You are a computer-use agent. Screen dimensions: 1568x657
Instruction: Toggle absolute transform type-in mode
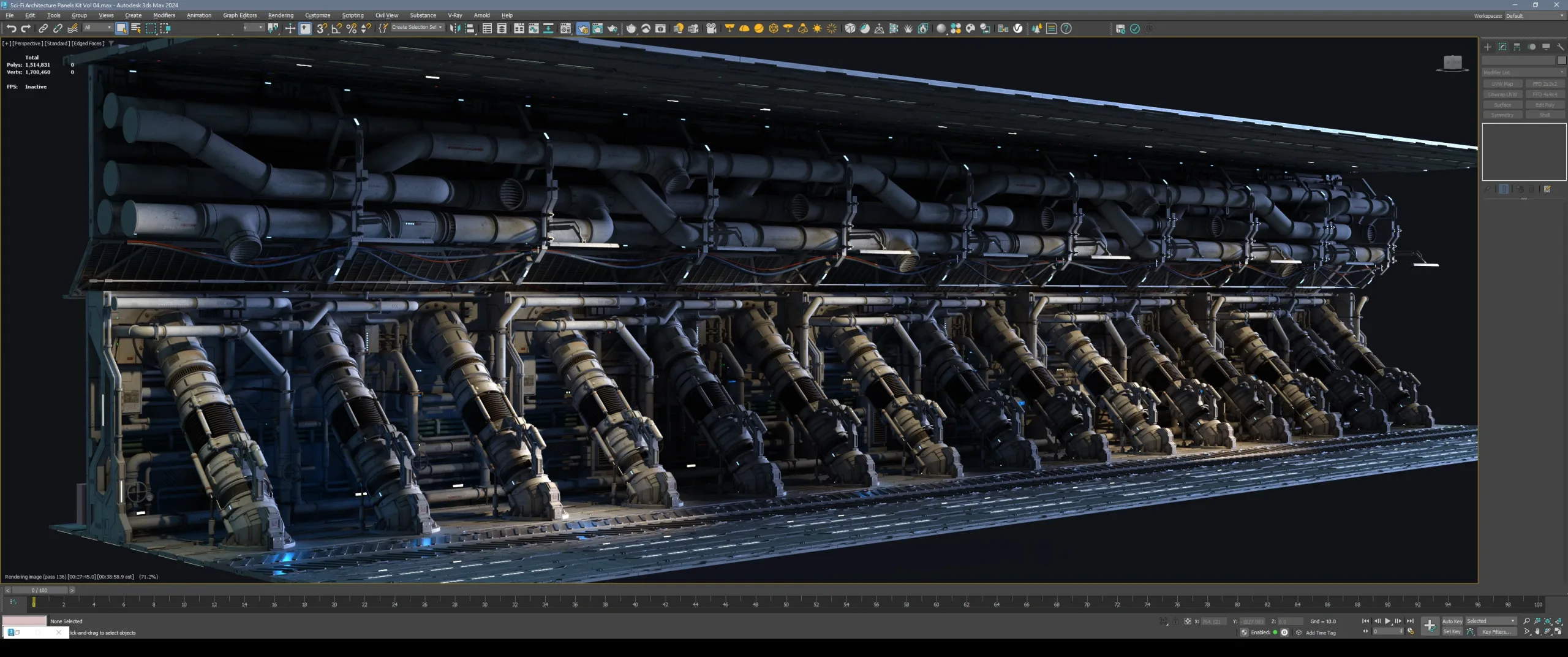click(1188, 621)
